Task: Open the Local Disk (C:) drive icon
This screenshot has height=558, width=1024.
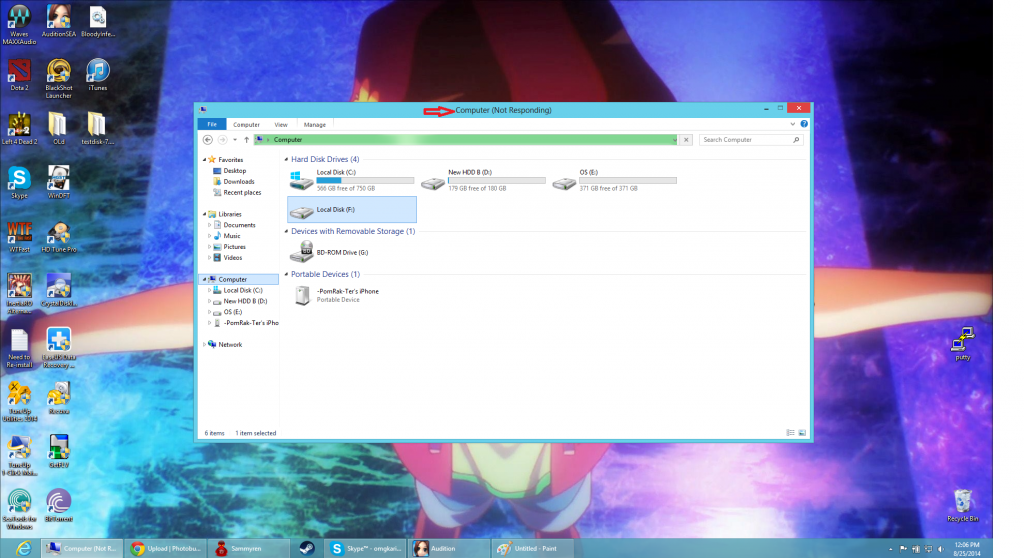Action: (301, 180)
